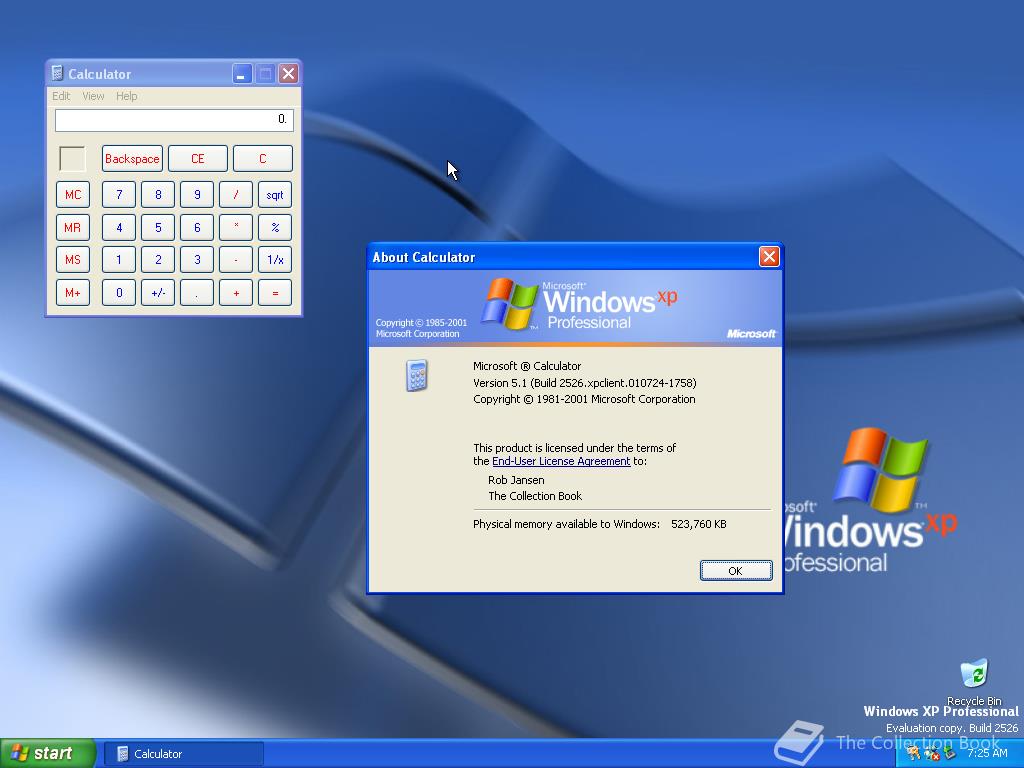This screenshot has height=768, width=1024.
Task: Click the 1/x reciprocal button
Action: click(275, 259)
